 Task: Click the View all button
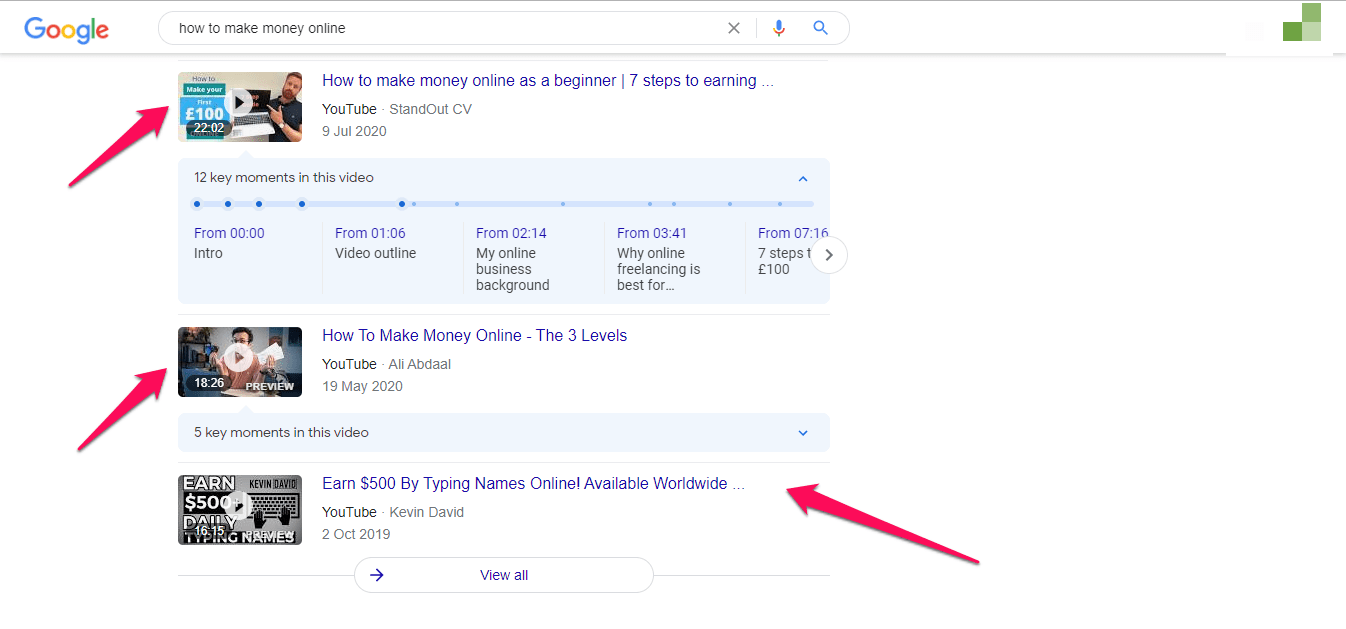tap(503, 575)
